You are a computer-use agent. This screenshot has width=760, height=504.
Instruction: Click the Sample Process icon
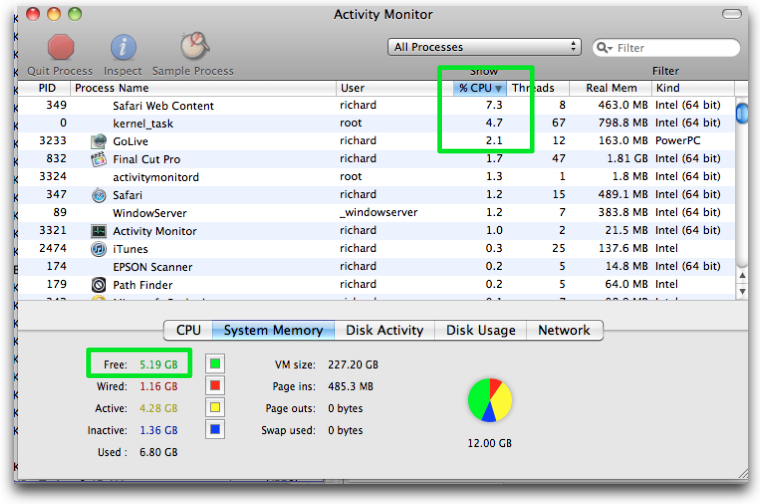194,46
